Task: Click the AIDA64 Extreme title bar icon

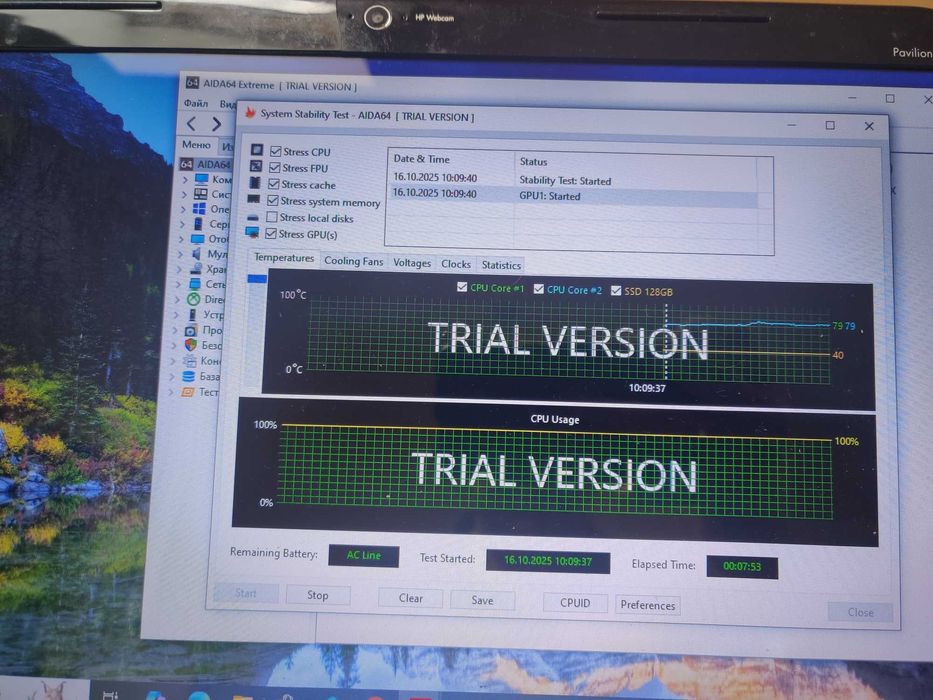Action: tap(192, 82)
